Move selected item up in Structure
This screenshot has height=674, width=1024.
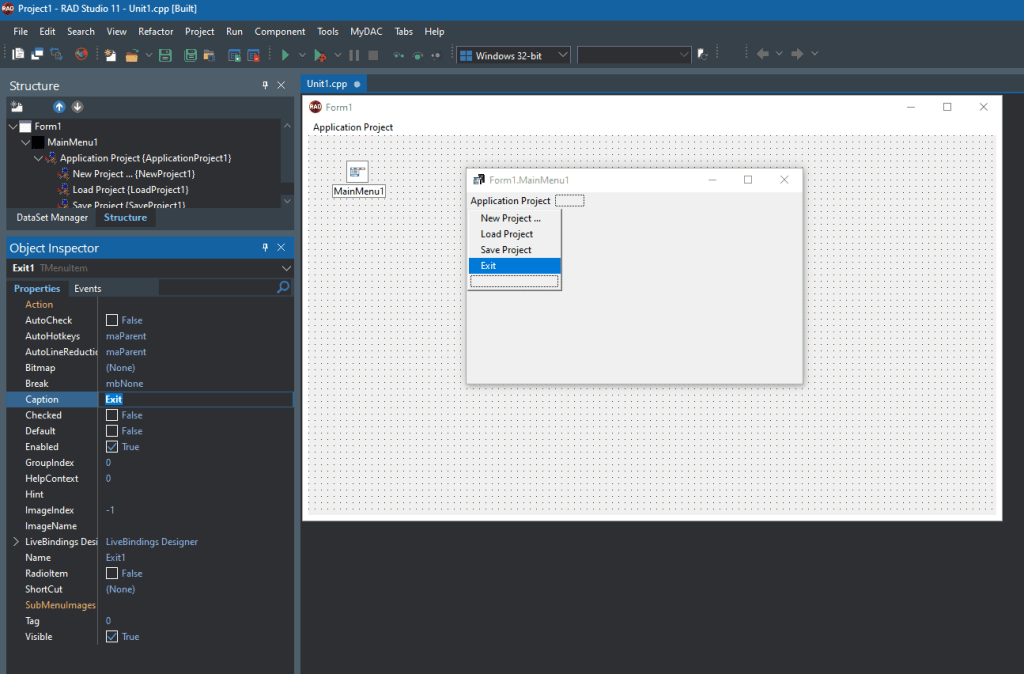point(59,106)
